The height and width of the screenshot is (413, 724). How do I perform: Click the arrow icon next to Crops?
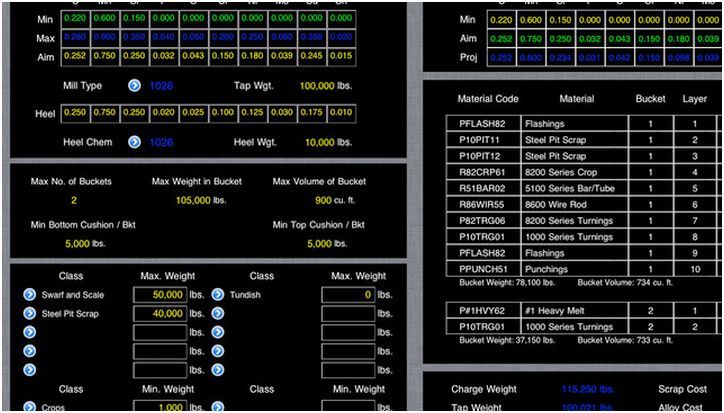tap(28, 407)
